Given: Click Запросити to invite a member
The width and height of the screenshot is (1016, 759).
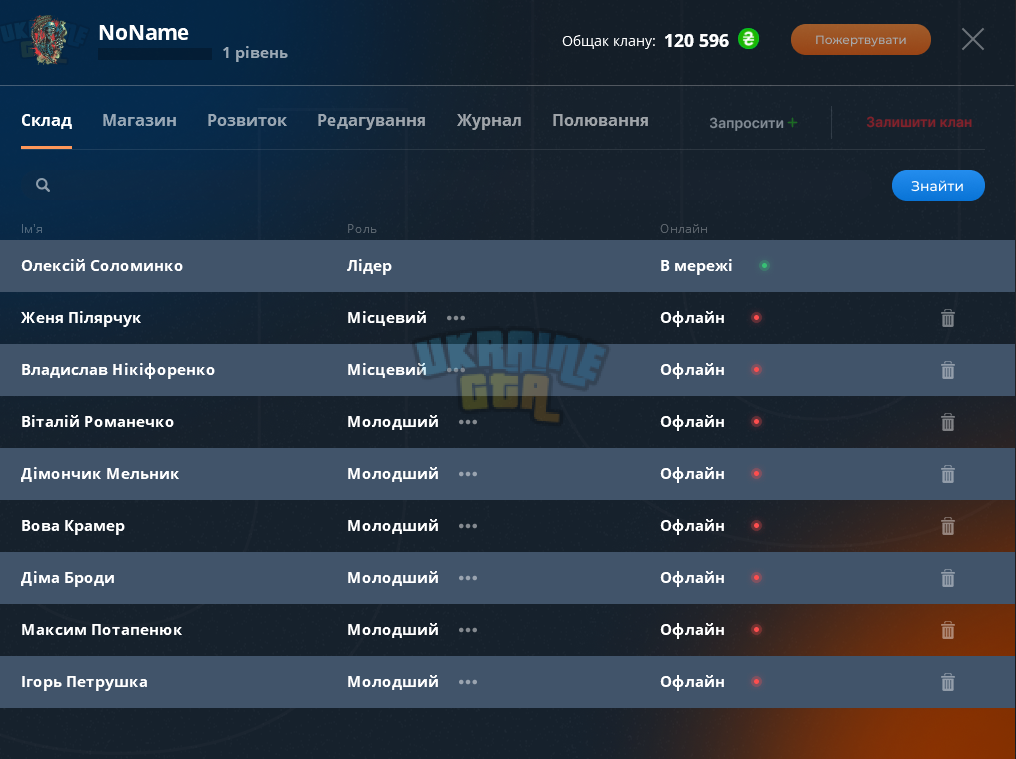Looking at the screenshot, I should 753,123.
